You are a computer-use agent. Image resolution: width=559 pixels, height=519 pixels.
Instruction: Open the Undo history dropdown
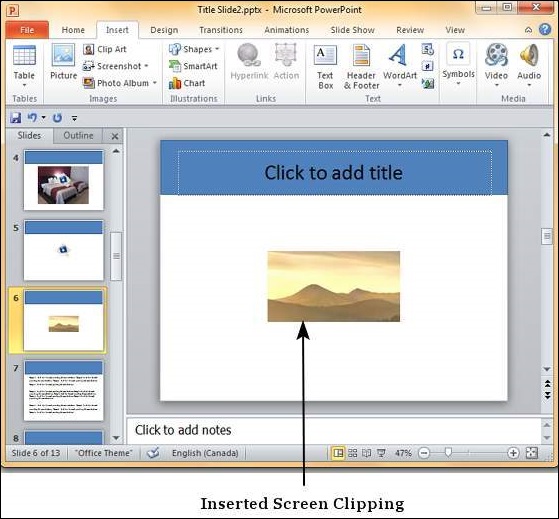coord(43,117)
